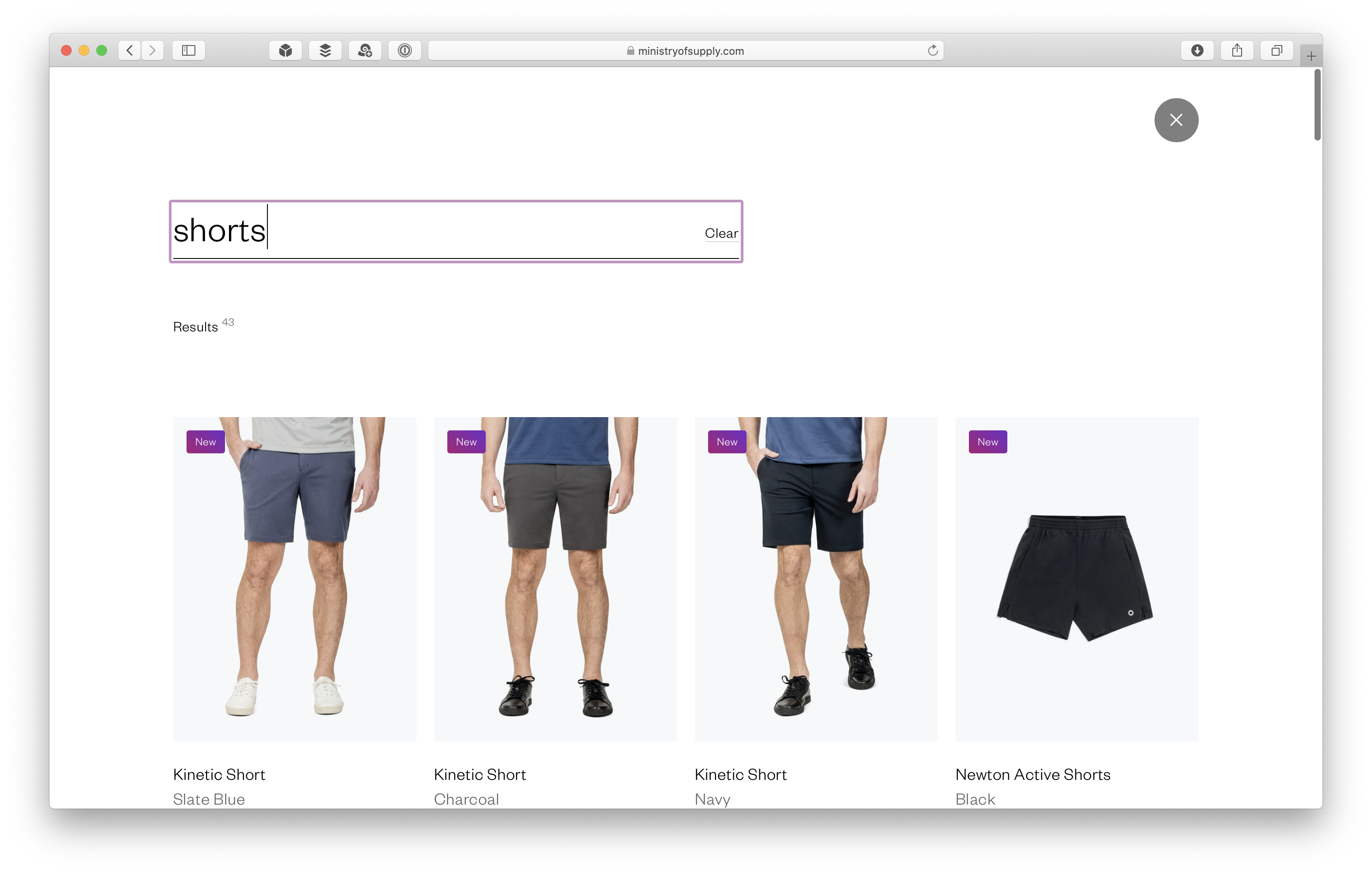
Task: Click the lock icon in address bar
Action: click(x=630, y=51)
